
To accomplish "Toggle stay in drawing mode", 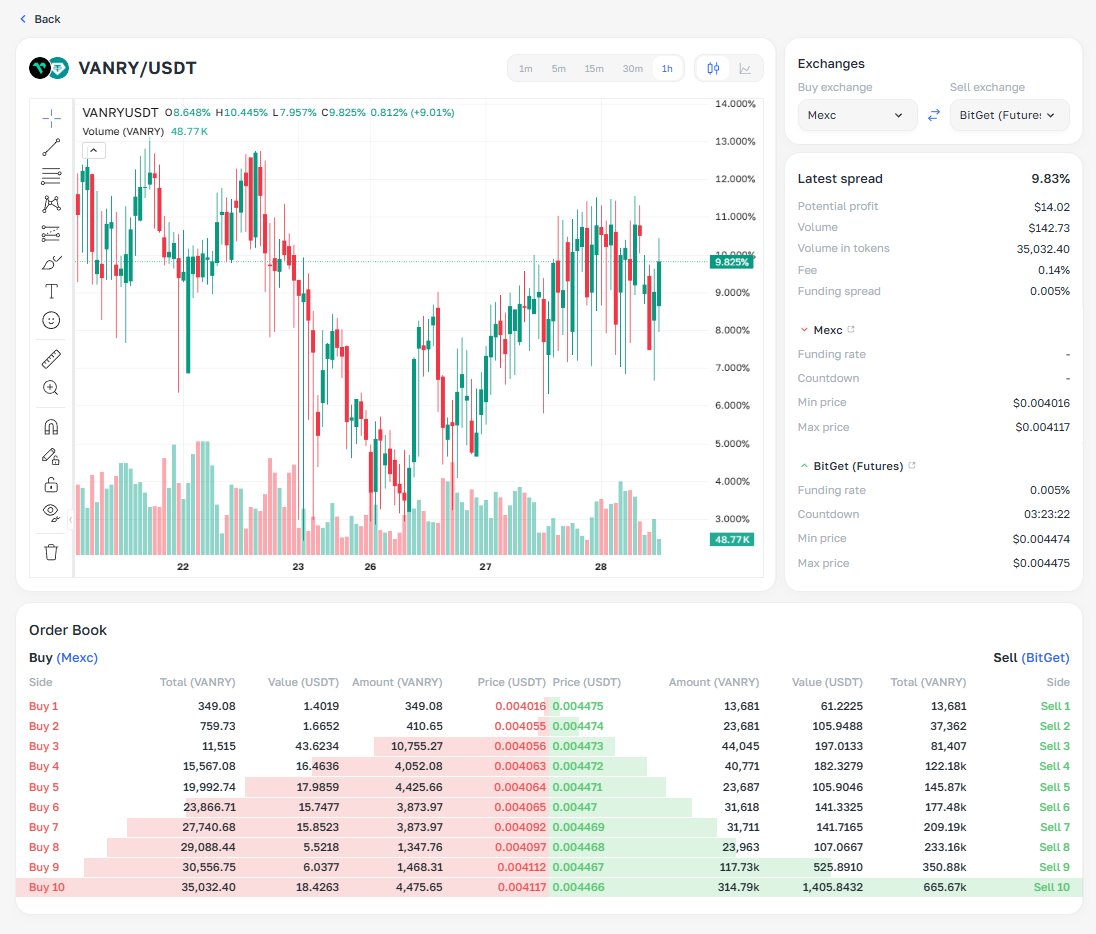I will click(x=51, y=456).
